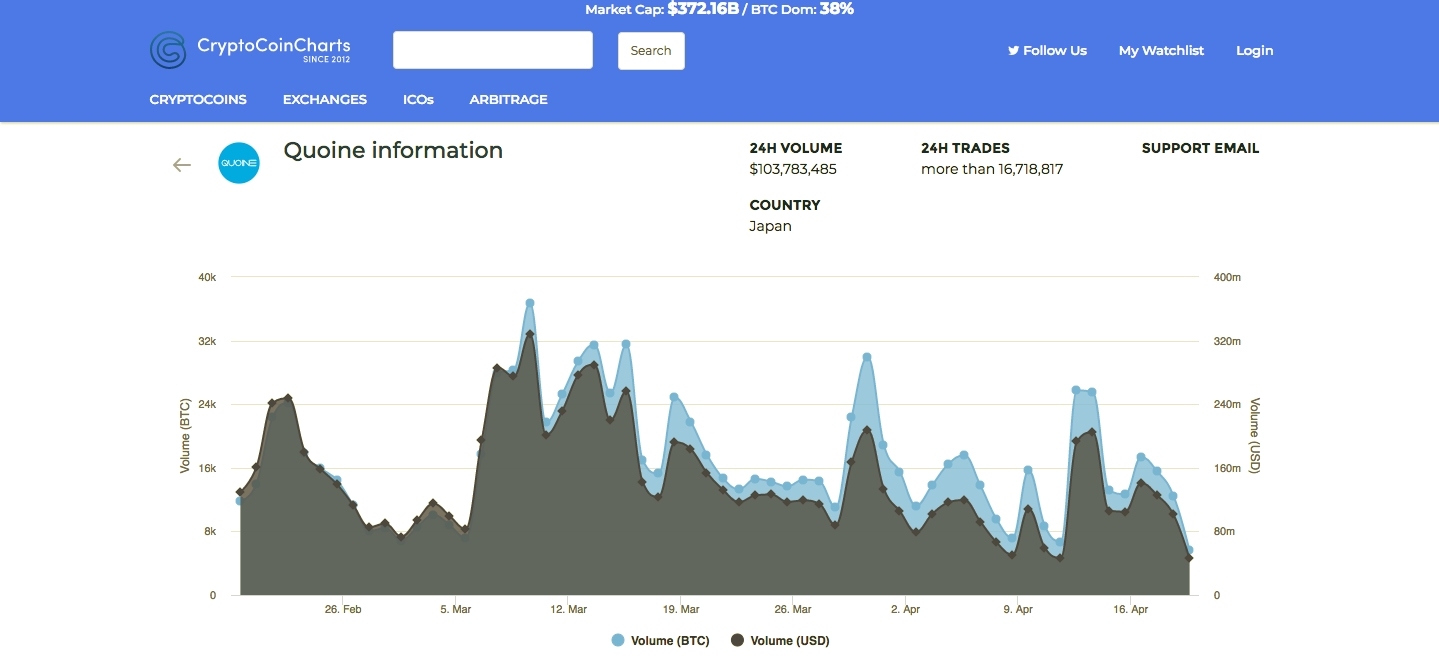This screenshot has height=659, width=1439.
Task: Click the 24H VOLUME label
Action: (x=796, y=148)
